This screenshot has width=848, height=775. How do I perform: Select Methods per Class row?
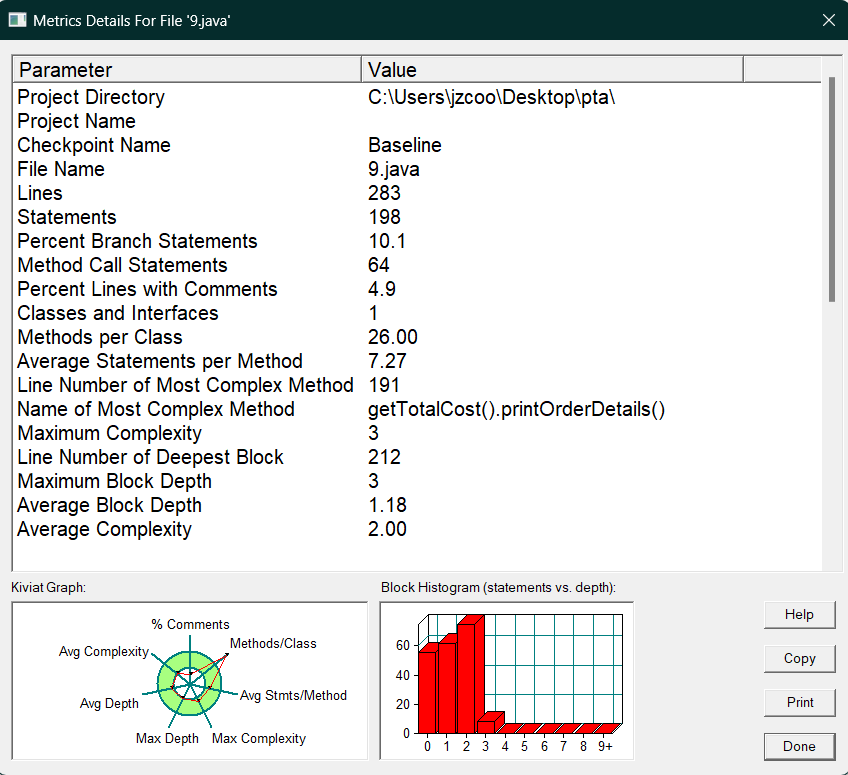[416, 337]
